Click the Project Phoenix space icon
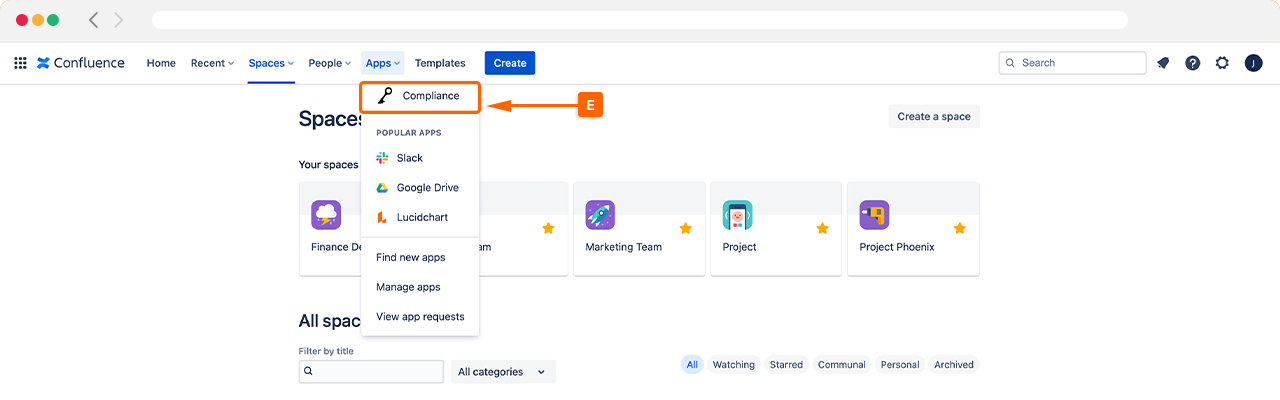Screen dimensions: 1280x400 [874, 215]
